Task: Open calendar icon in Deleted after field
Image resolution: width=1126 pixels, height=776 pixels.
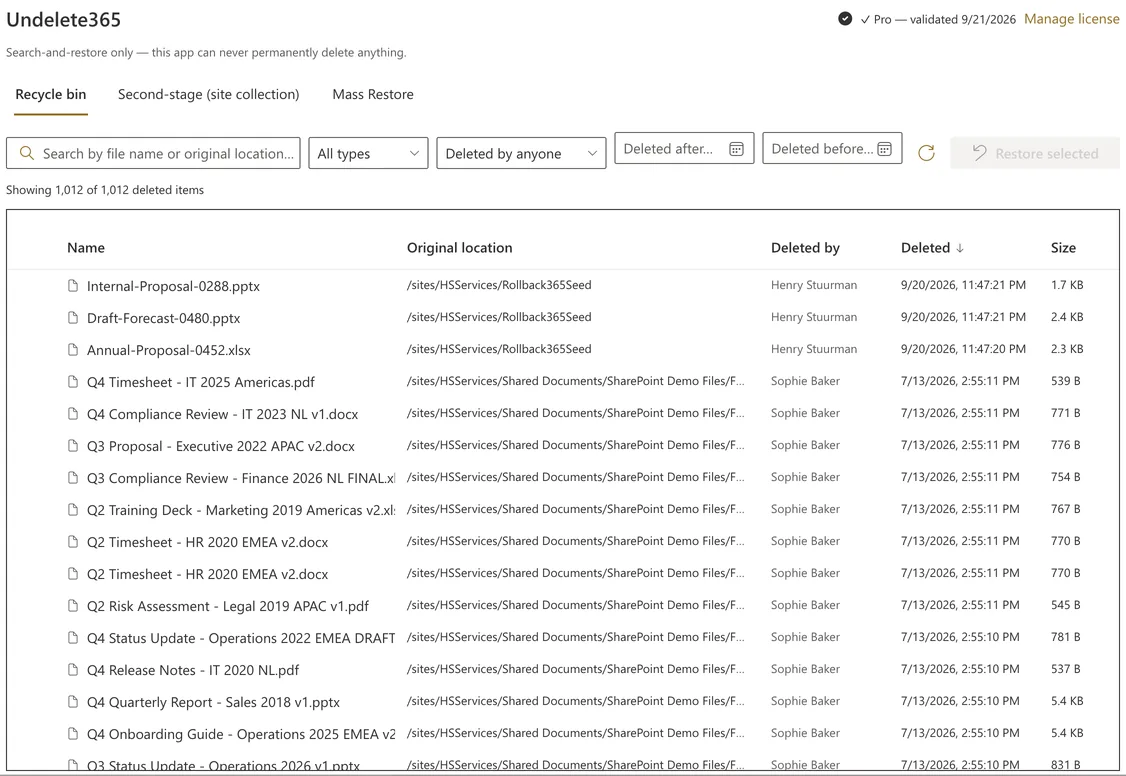Action: click(736, 149)
